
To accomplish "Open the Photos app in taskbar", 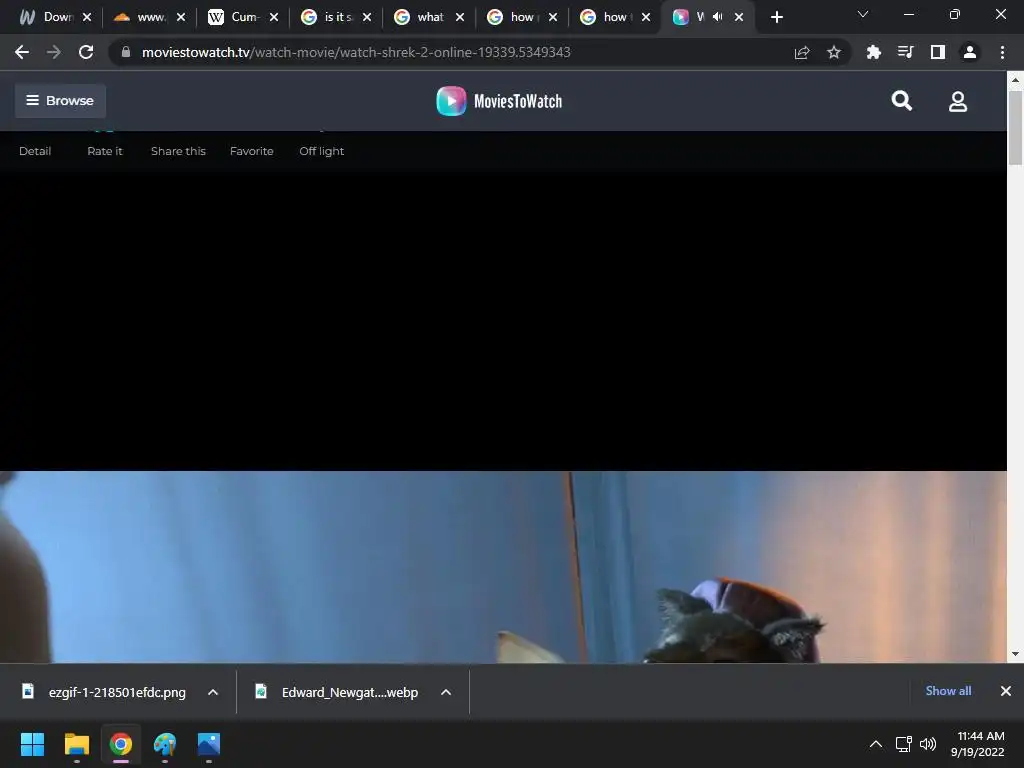I will tap(209, 744).
